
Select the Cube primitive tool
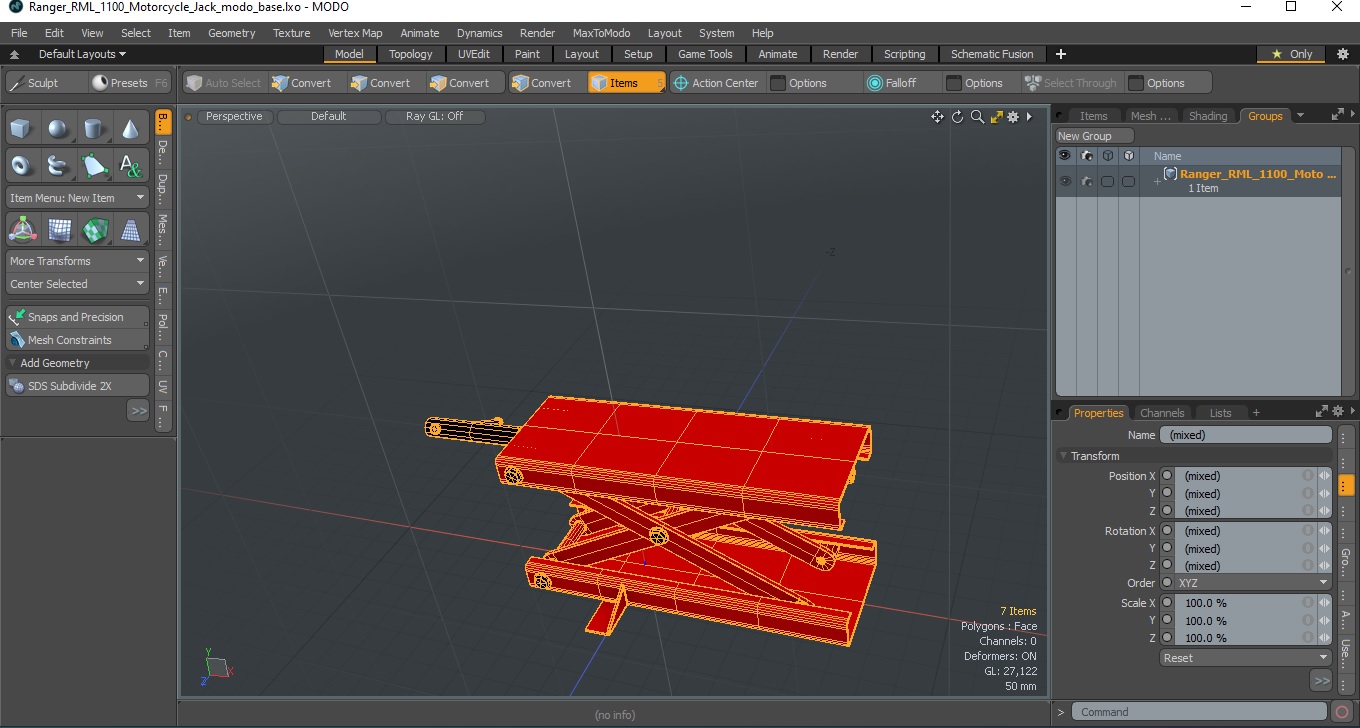(22, 128)
